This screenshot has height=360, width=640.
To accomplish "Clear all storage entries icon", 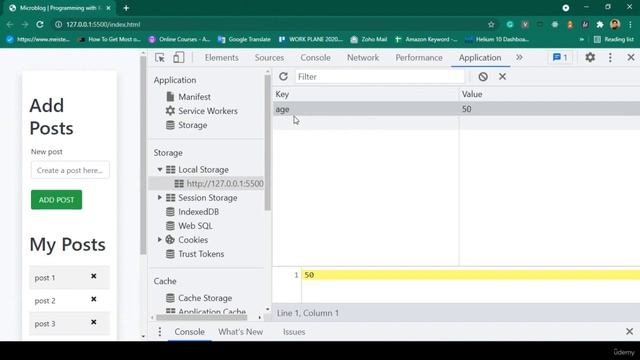I will 483,76.
